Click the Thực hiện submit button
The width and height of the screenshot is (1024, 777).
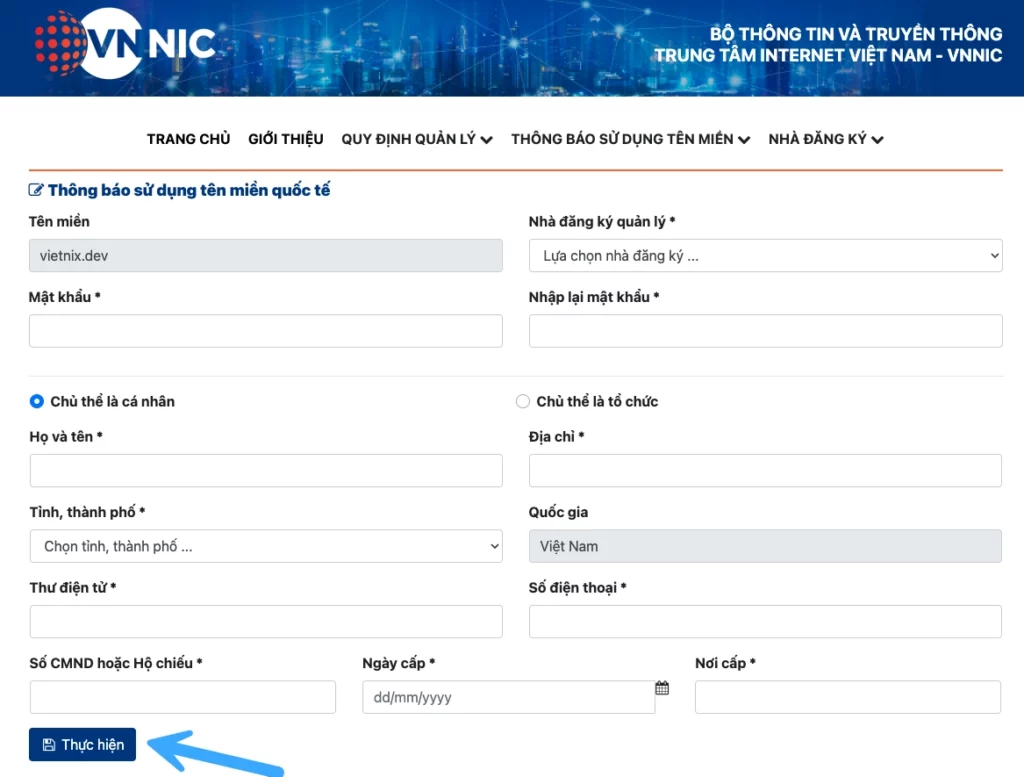pos(83,744)
